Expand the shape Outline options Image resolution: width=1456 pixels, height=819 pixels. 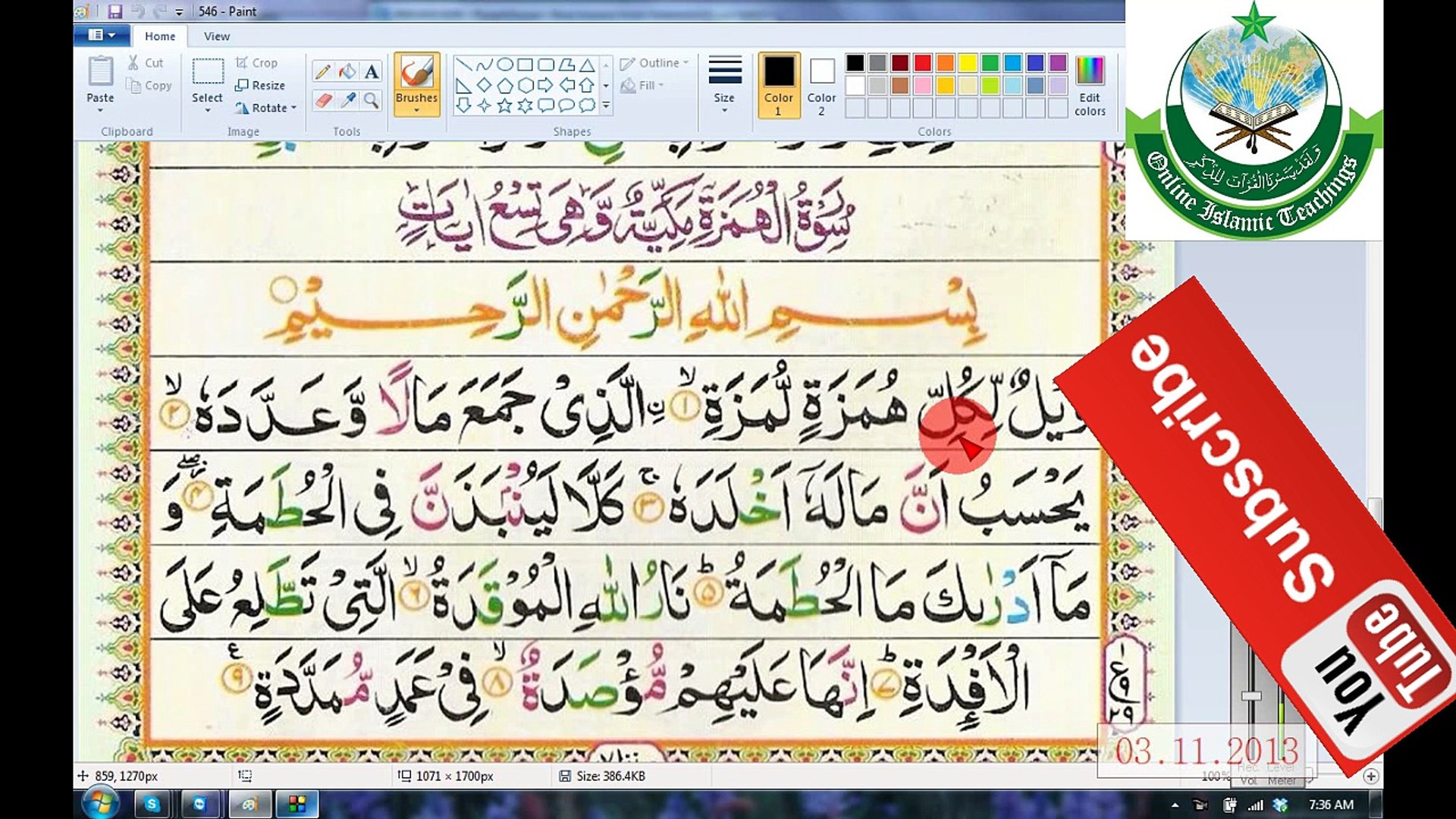[x=654, y=63]
